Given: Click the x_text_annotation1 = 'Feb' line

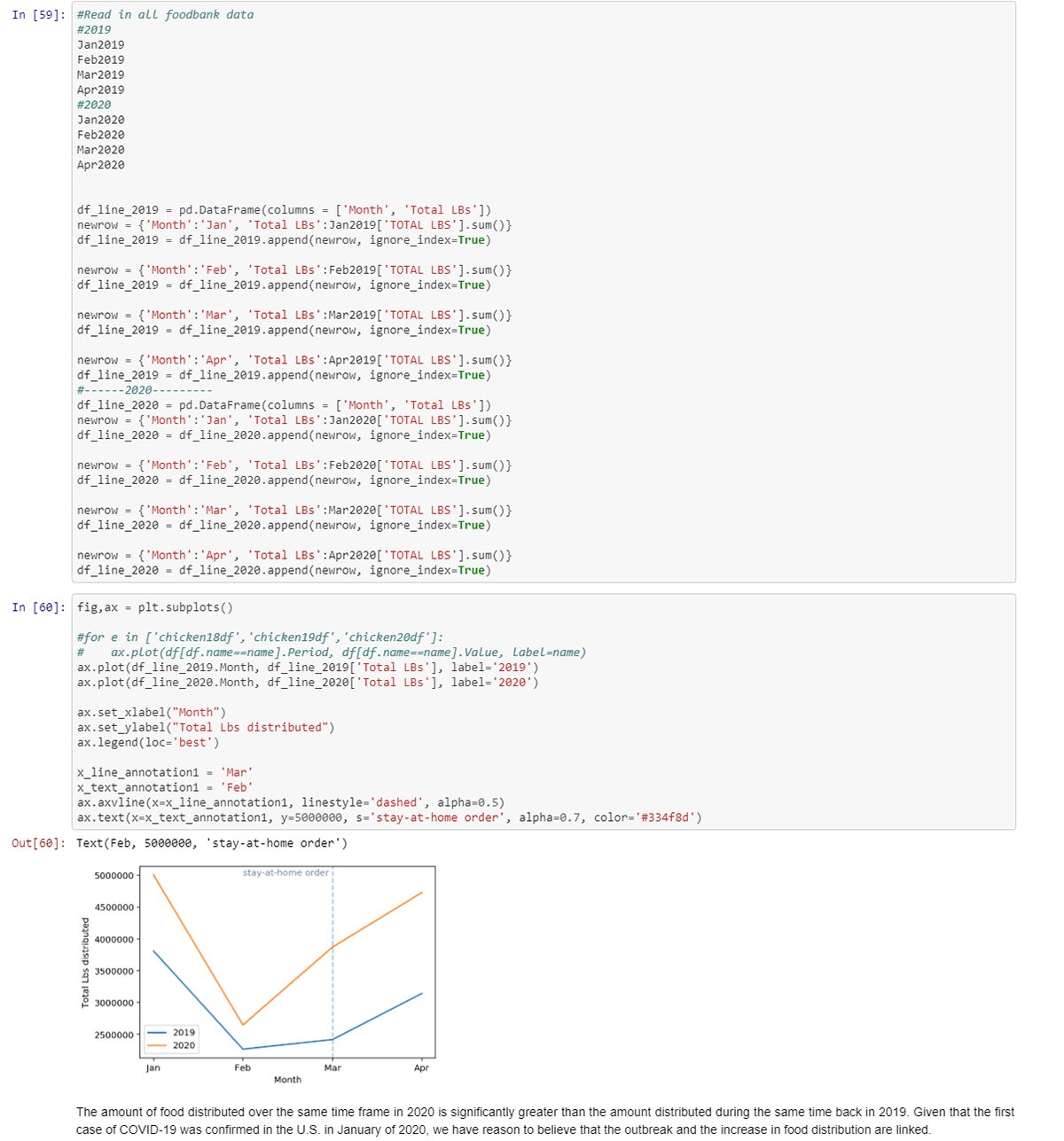Looking at the screenshot, I should coord(165,788).
